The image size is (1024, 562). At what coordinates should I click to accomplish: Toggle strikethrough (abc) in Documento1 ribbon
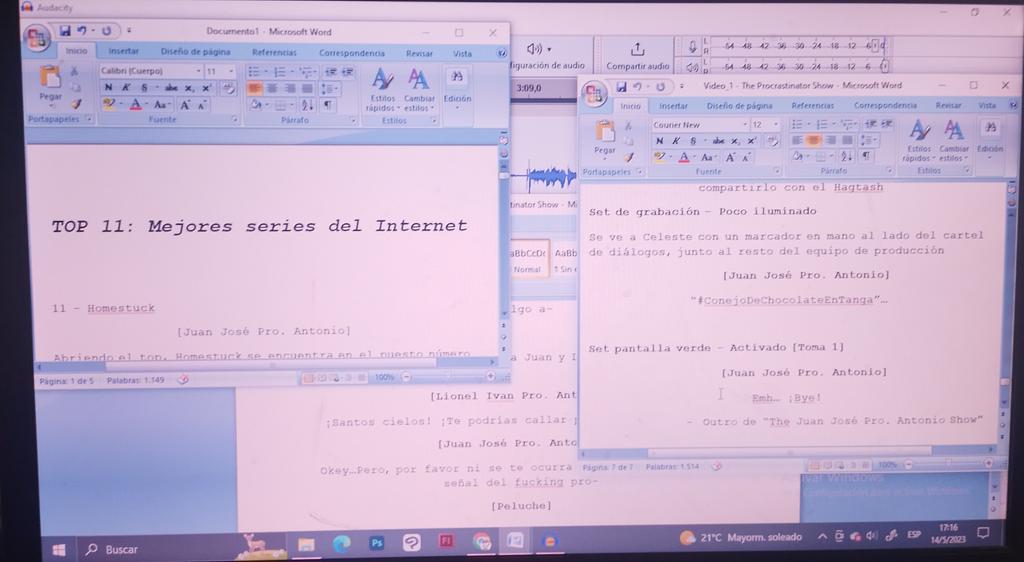click(171, 87)
